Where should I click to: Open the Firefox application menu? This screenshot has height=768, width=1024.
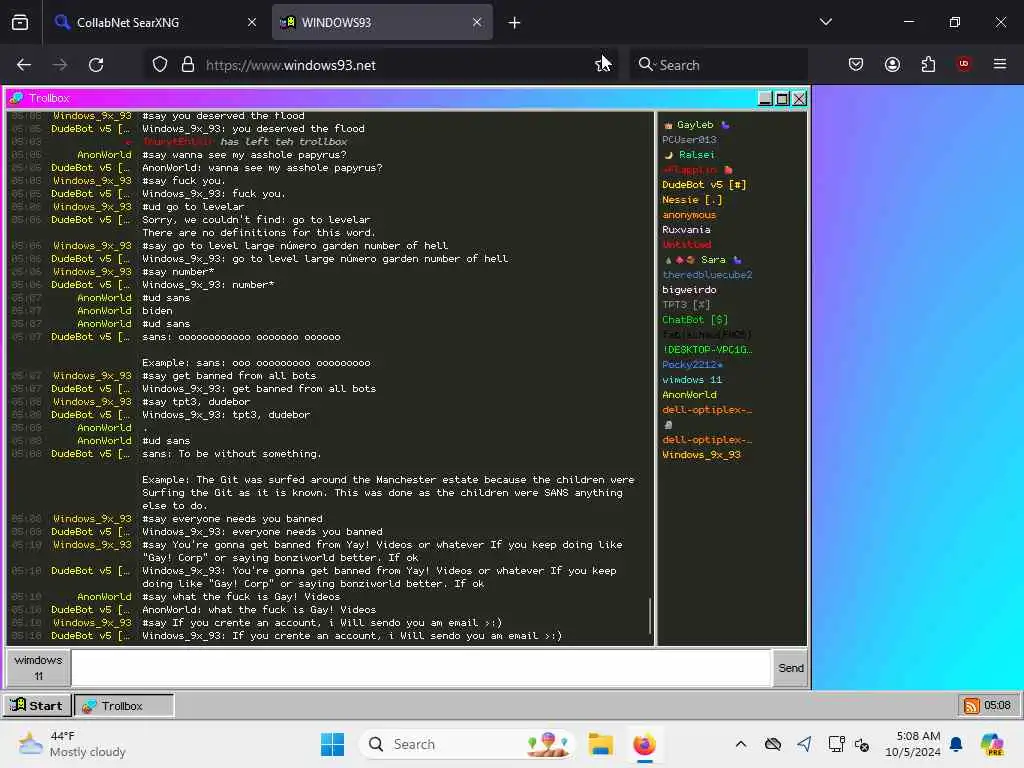(1000, 64)
